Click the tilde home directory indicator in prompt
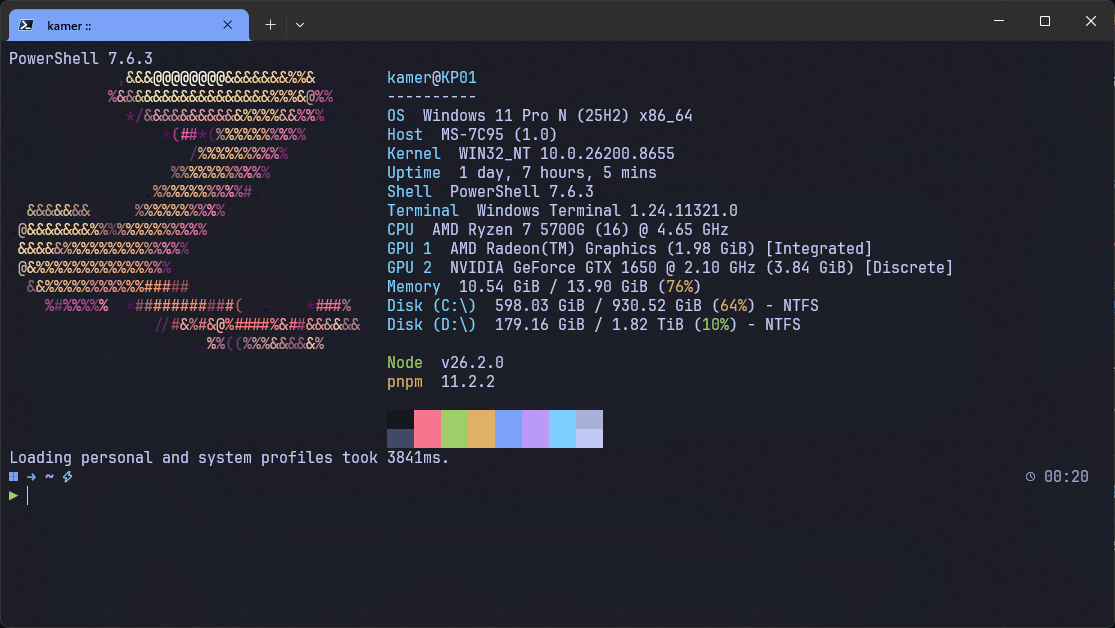1115x628 pixels. click(49, 477)
